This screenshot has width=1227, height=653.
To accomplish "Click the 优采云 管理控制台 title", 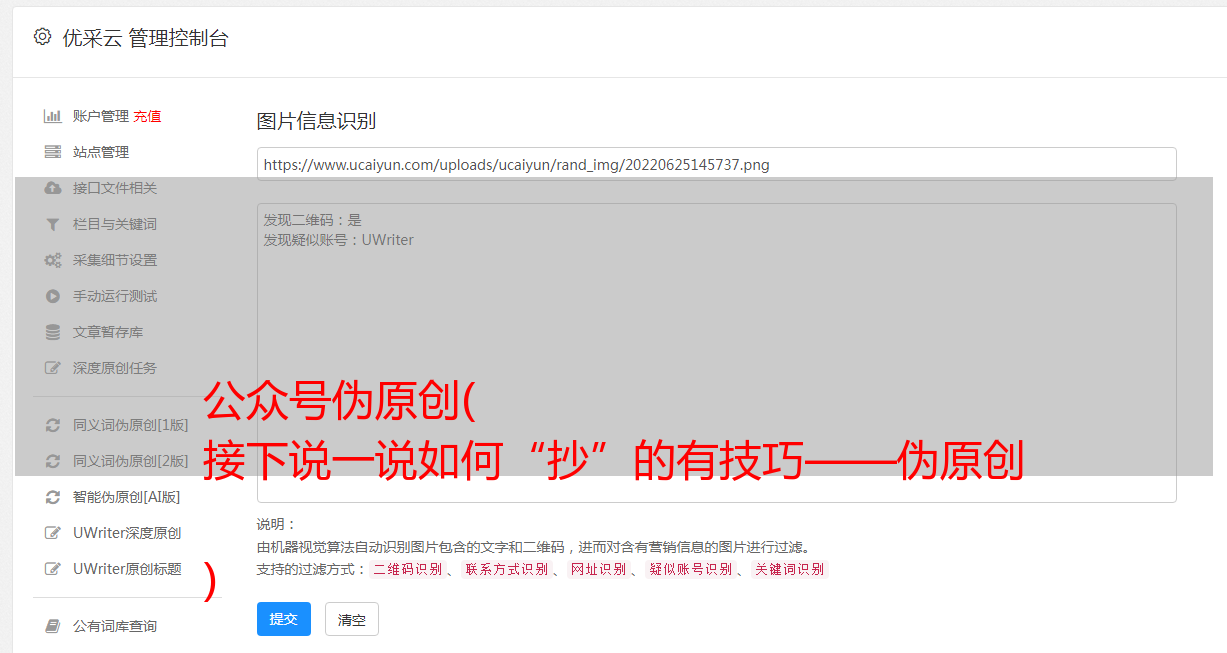I will [145, 38].
